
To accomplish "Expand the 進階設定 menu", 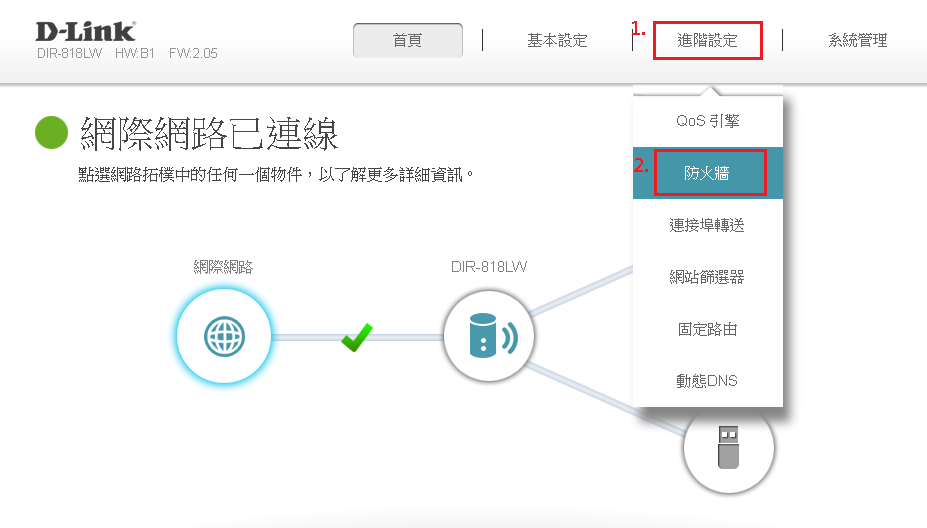I will point(707,40).
